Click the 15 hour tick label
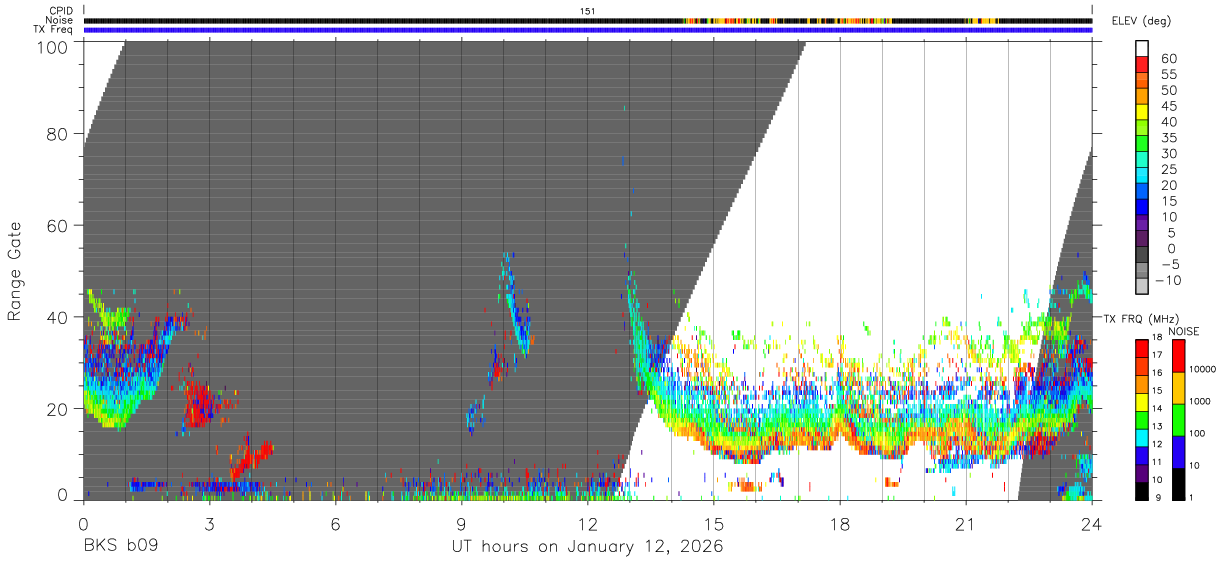 click(714, 523)
